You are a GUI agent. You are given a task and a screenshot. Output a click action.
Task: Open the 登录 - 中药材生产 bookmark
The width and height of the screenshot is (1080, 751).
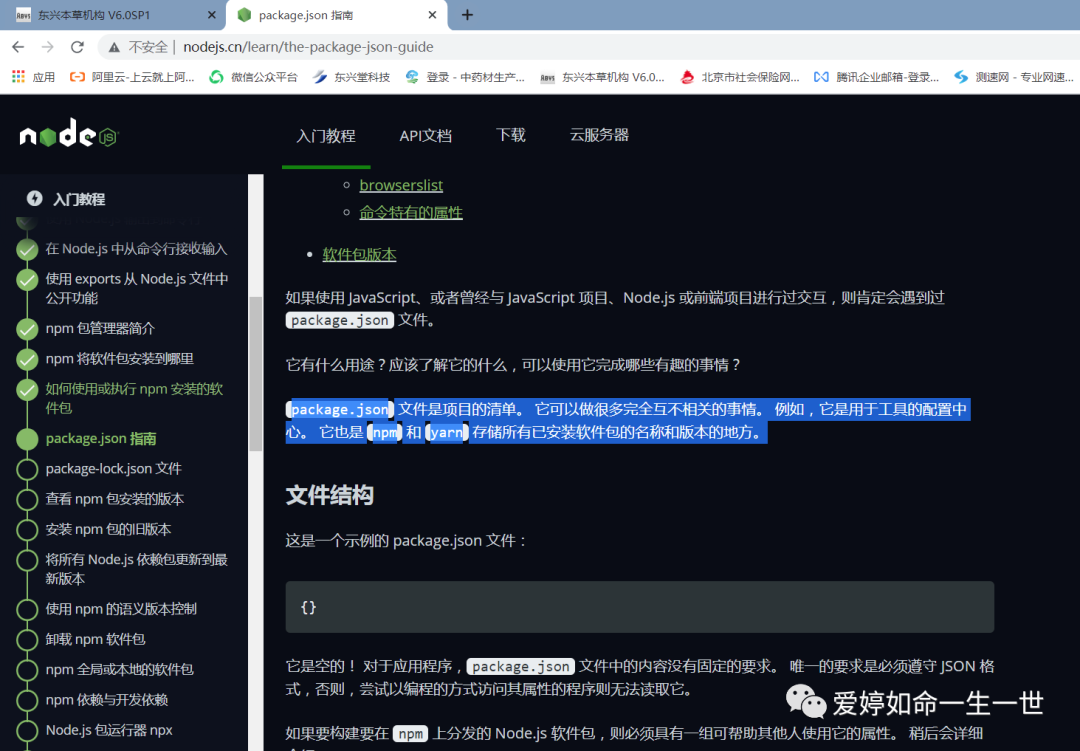point(465,77)
